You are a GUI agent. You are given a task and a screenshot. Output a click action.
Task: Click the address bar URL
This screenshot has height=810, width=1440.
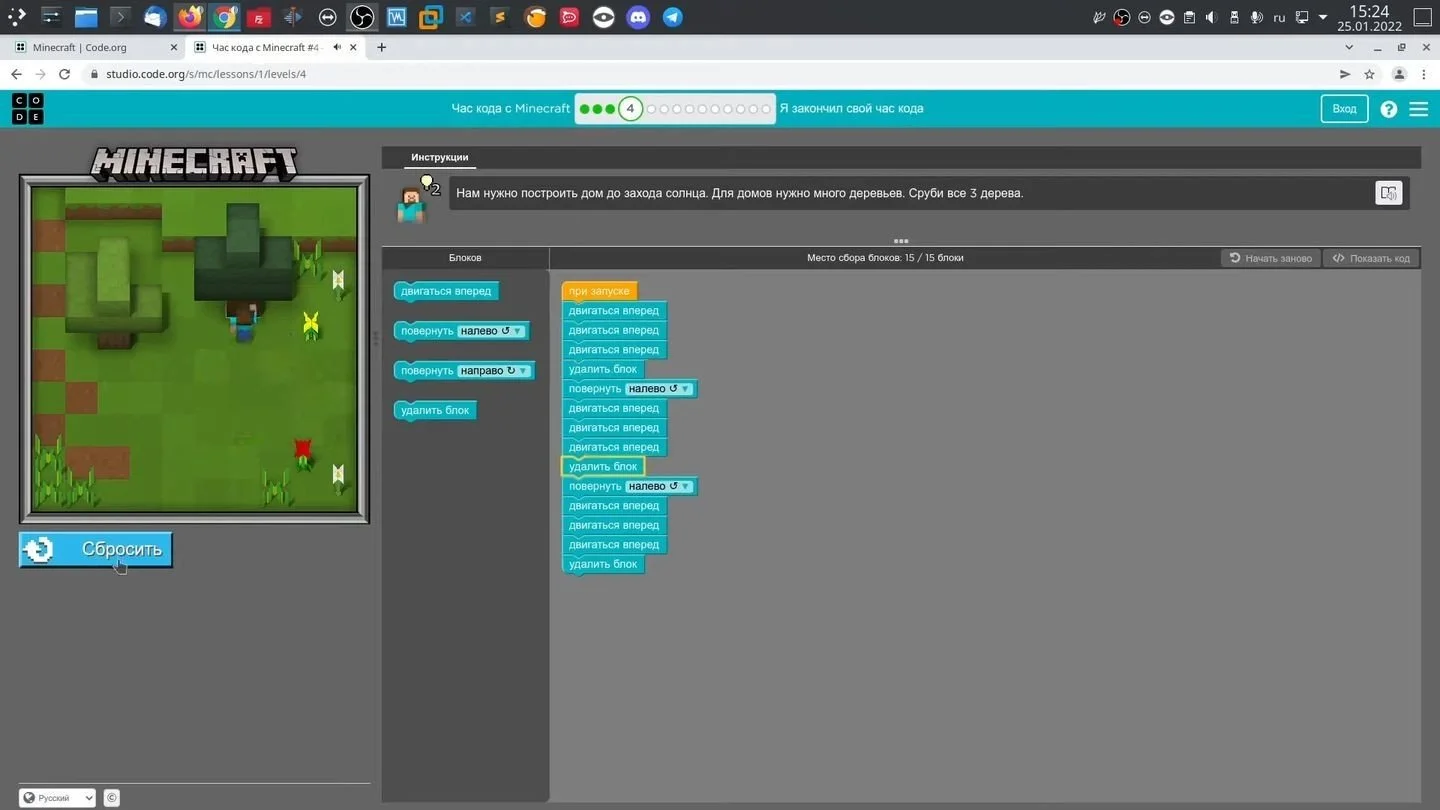[x=206, y=74]
